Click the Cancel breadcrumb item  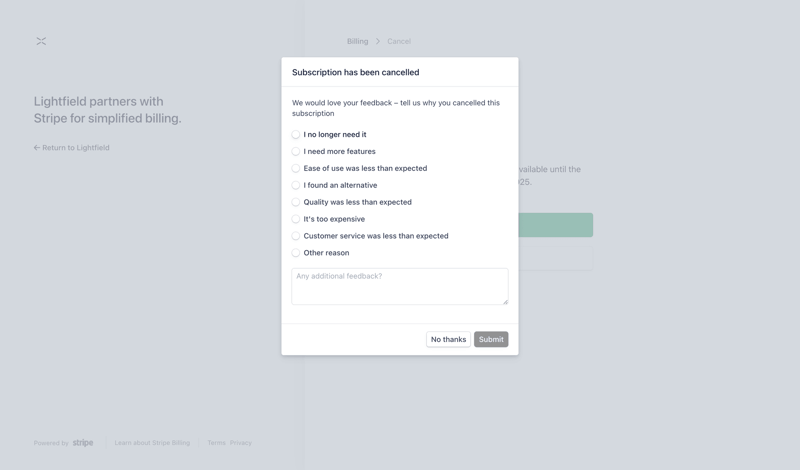399,42
